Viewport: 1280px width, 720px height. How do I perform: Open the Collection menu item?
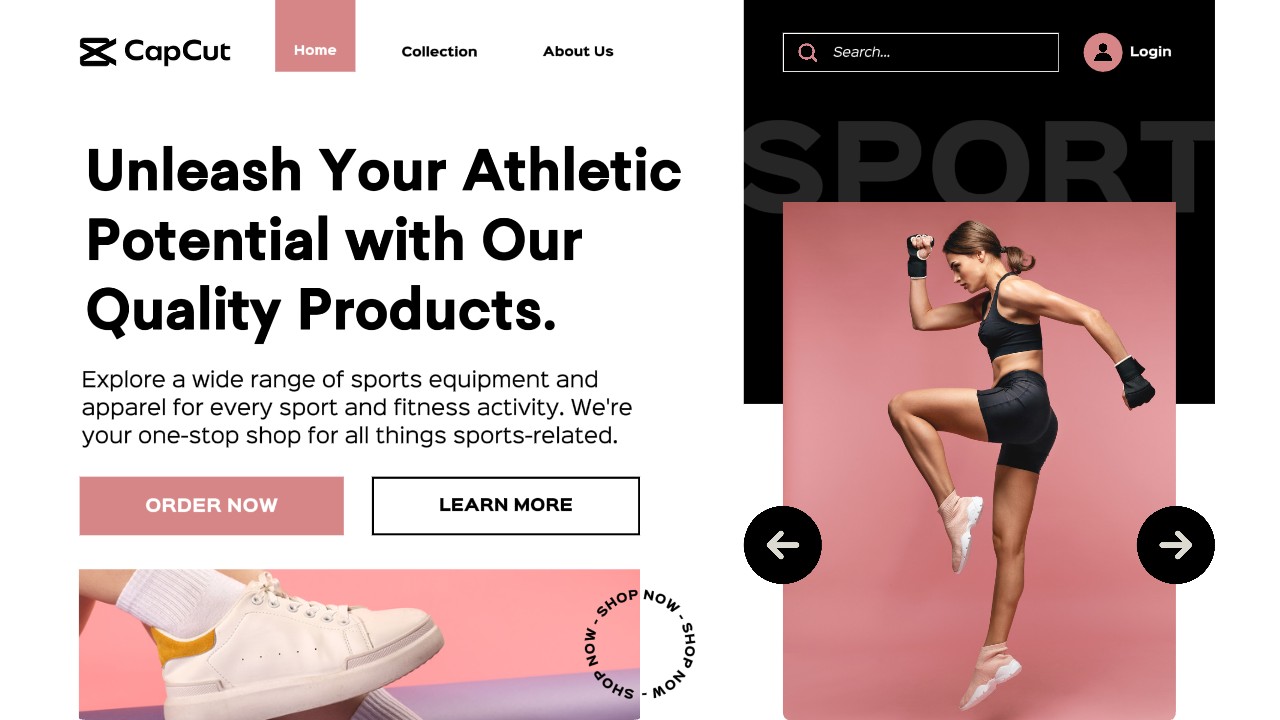tap(439, 52)
